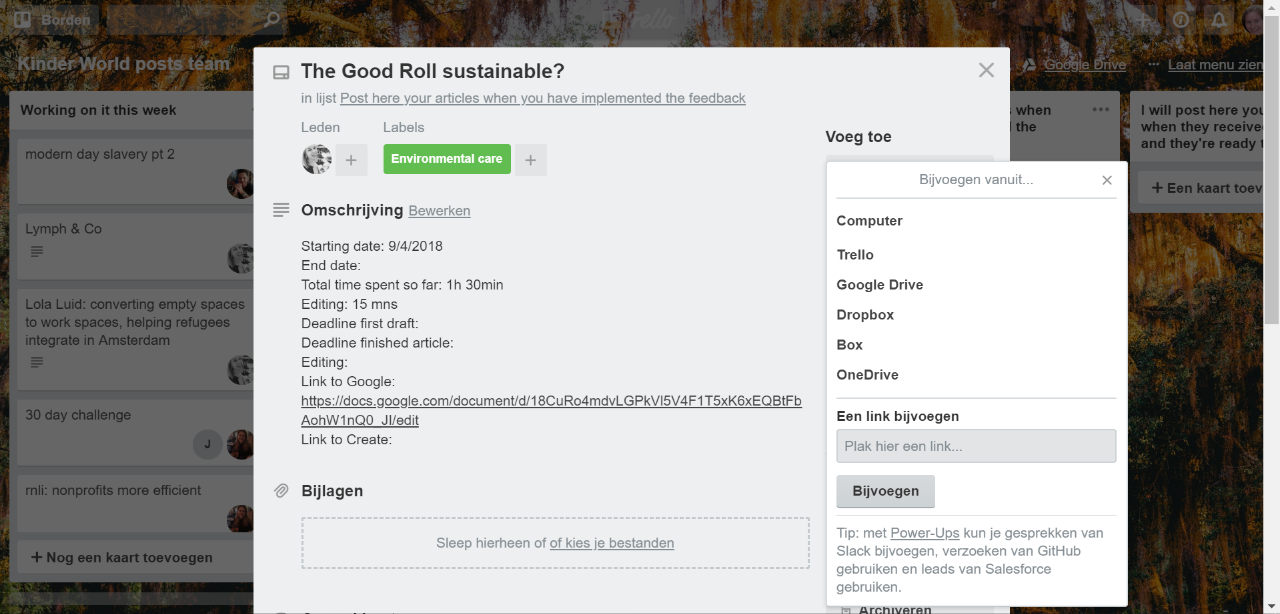The height and width of the screenshot is (614, 1280).
Task: Click the kies je bestanden link
Action: click(x=612, y=543)
